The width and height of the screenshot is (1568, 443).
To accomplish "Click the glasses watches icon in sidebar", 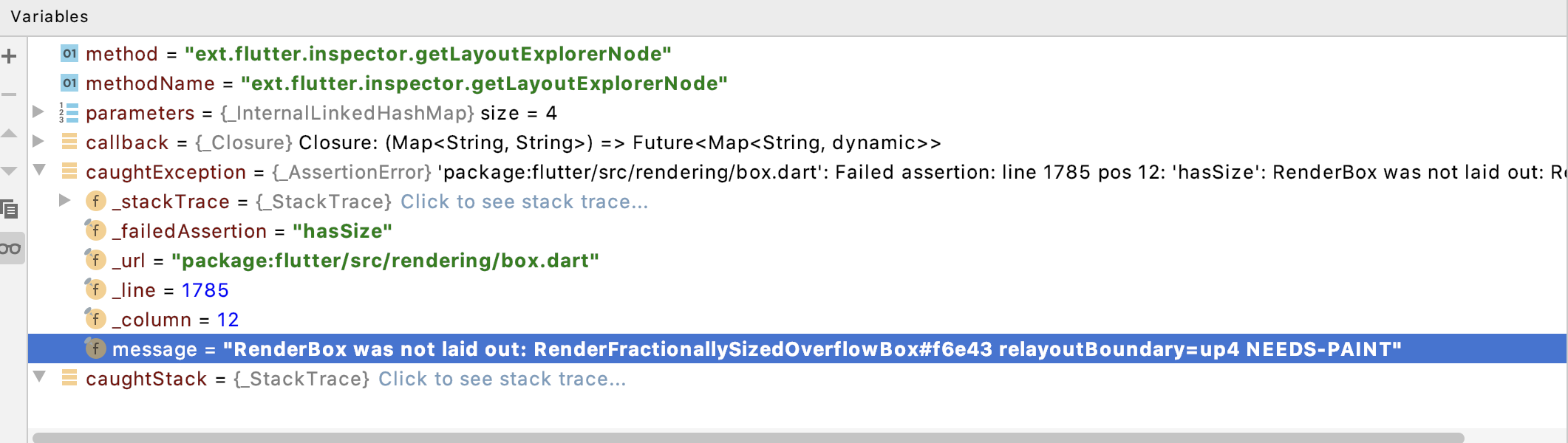I will [x=10, y=247].
